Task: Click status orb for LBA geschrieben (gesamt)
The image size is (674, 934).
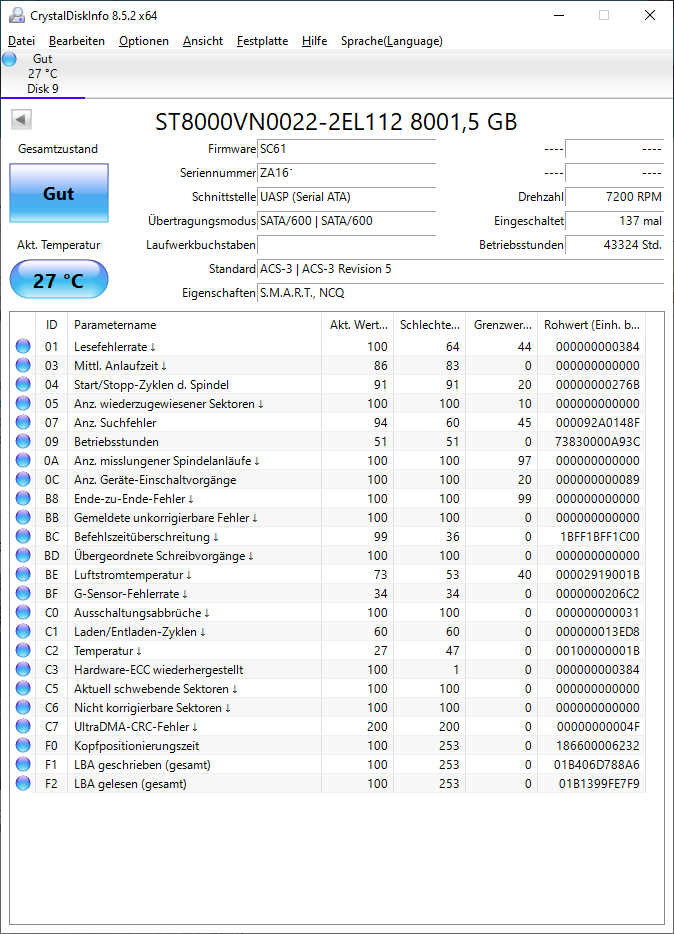Action: [23, 764]
